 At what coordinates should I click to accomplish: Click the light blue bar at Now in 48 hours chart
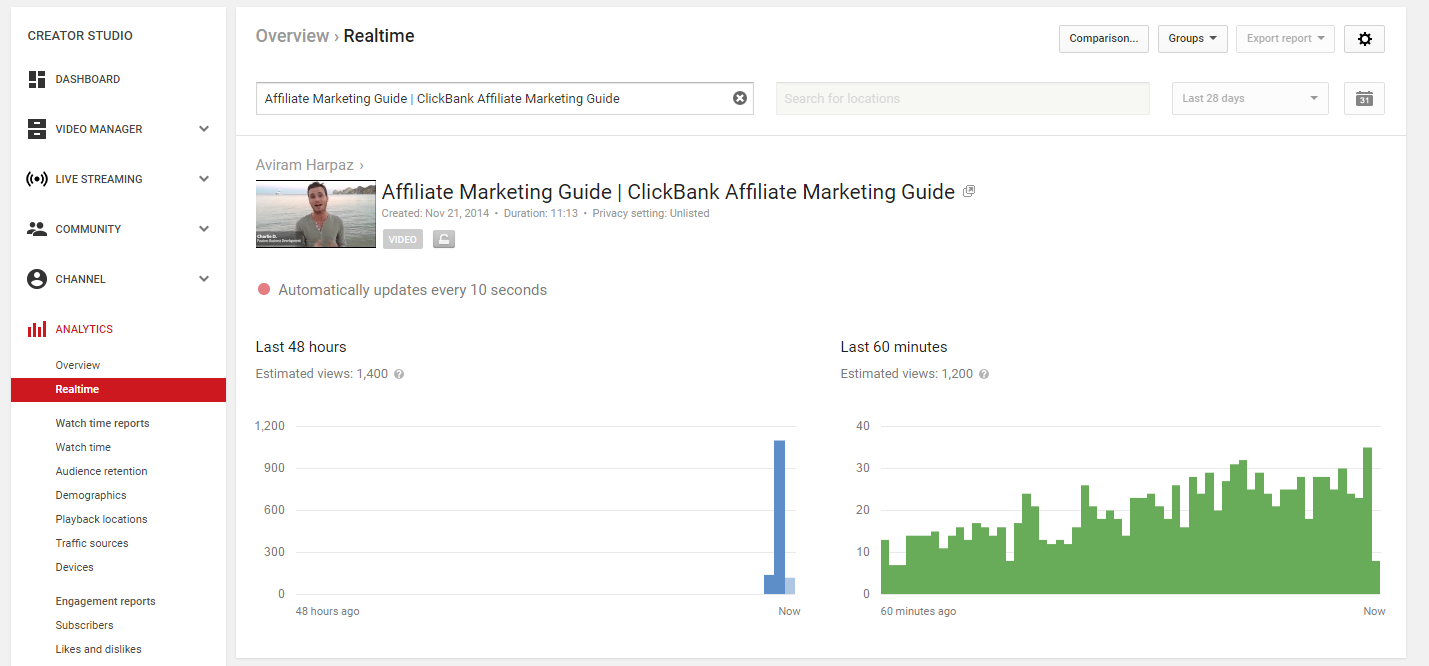tap(790, 586)
